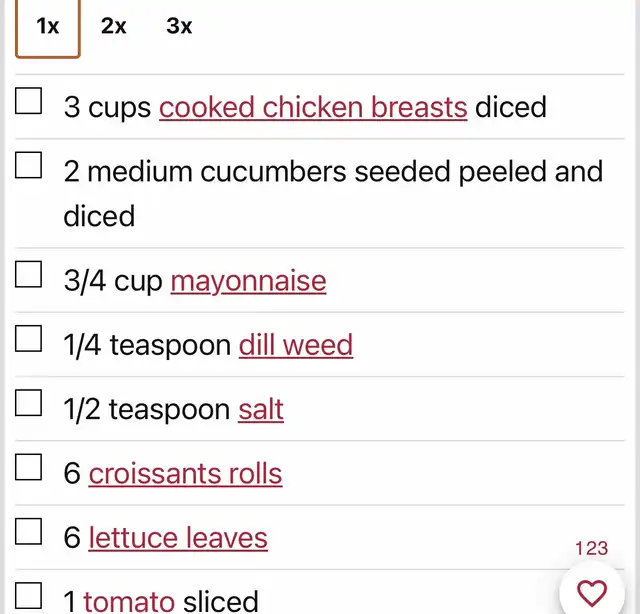The image size is (640, 614).
Task: Open the dill weed link
Action: coord(296,345)
